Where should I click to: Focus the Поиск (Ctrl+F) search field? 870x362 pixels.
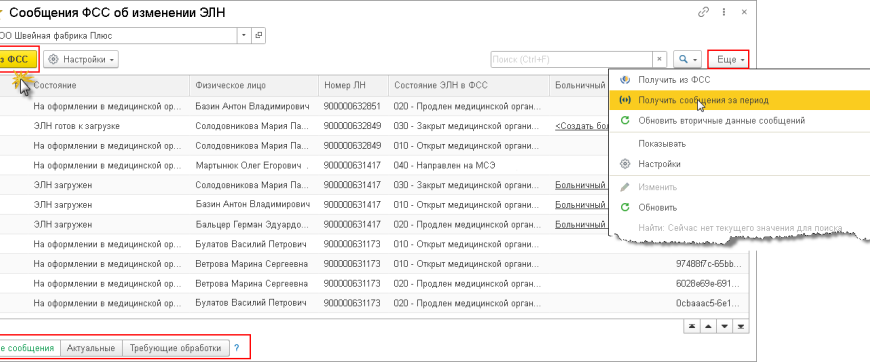point(571,59)
